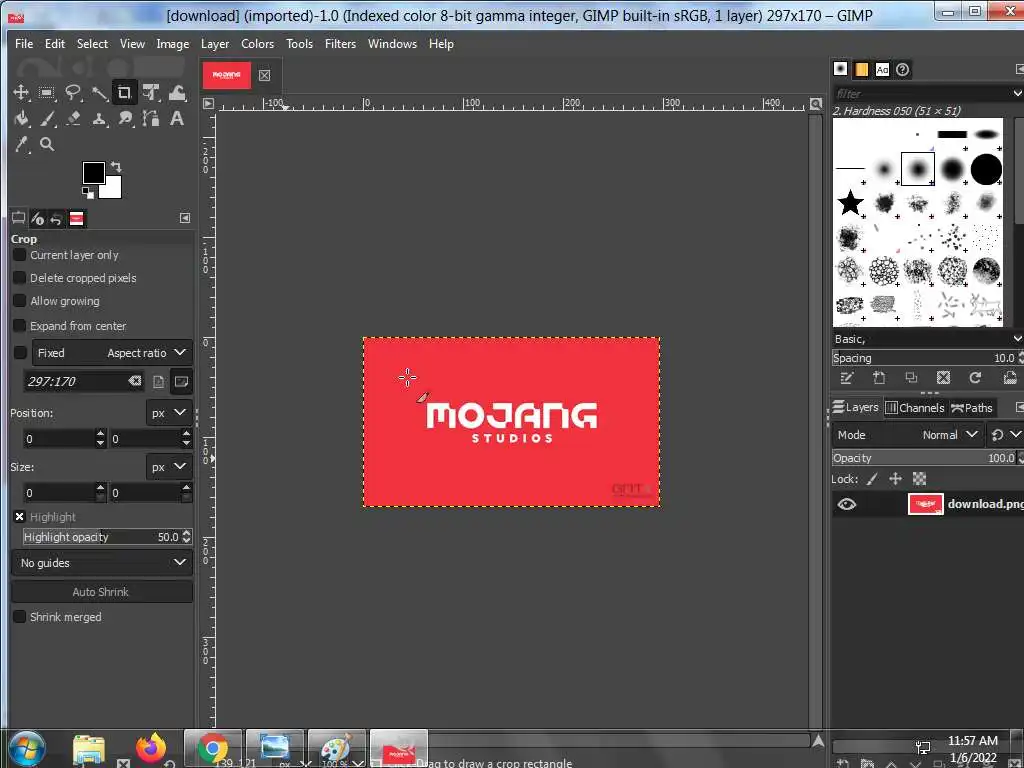1024x768 pixels.
Task: Lock layer pixels with the brush icon
Action: coord(872,479)
